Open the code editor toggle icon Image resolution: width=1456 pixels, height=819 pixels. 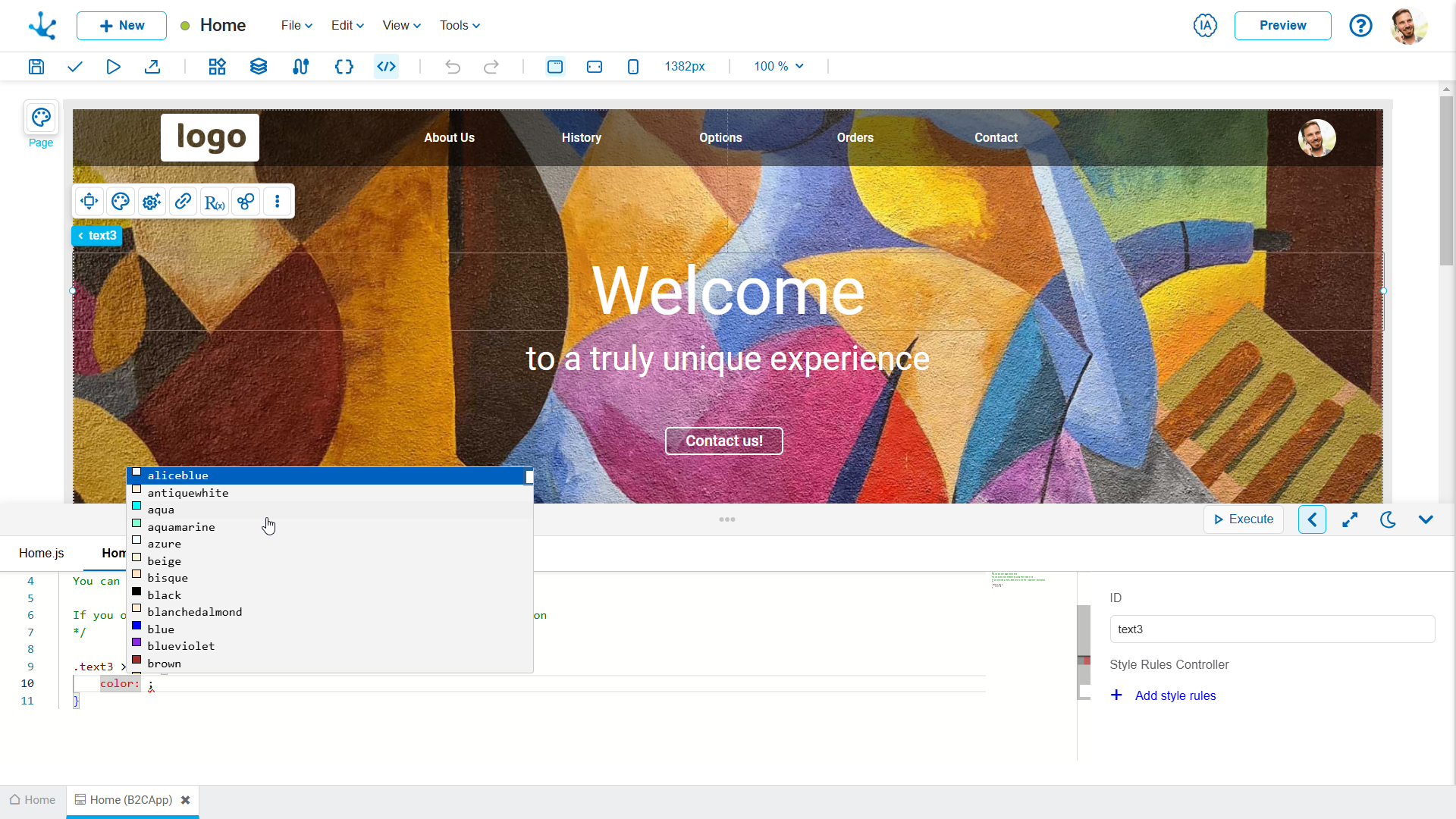pos(387,67)
